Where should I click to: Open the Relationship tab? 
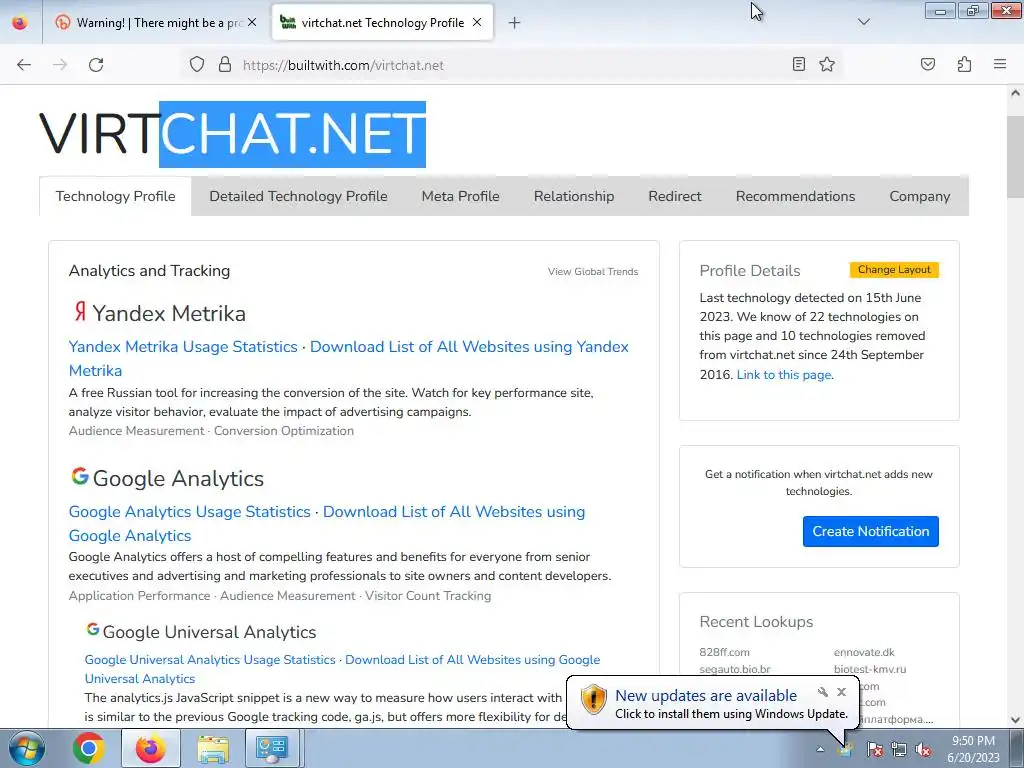pos(574,196)
